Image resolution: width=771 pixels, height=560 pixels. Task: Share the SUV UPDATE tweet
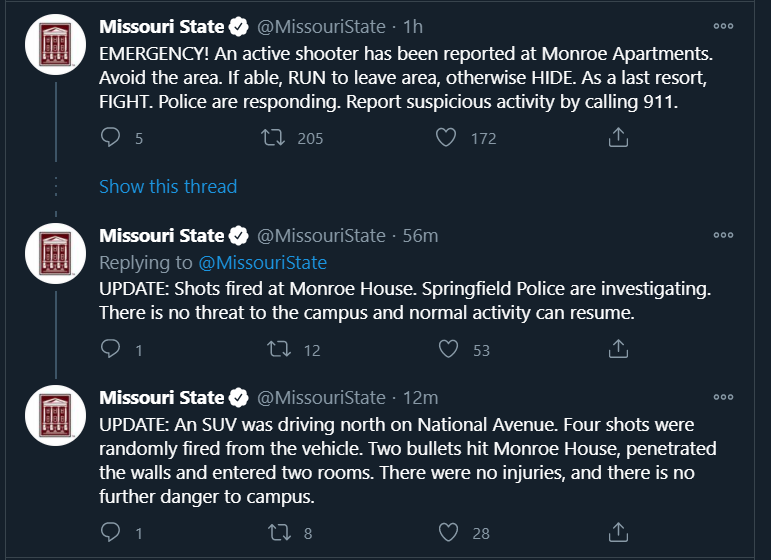click(x=618, y=532)
